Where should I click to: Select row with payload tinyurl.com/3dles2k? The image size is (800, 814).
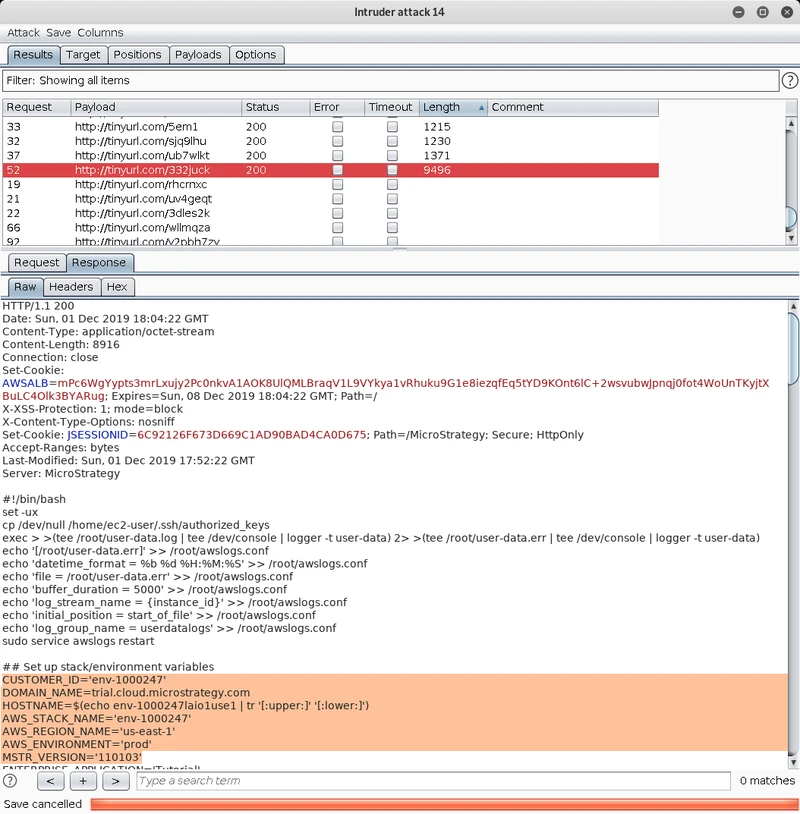pos(331,213)
